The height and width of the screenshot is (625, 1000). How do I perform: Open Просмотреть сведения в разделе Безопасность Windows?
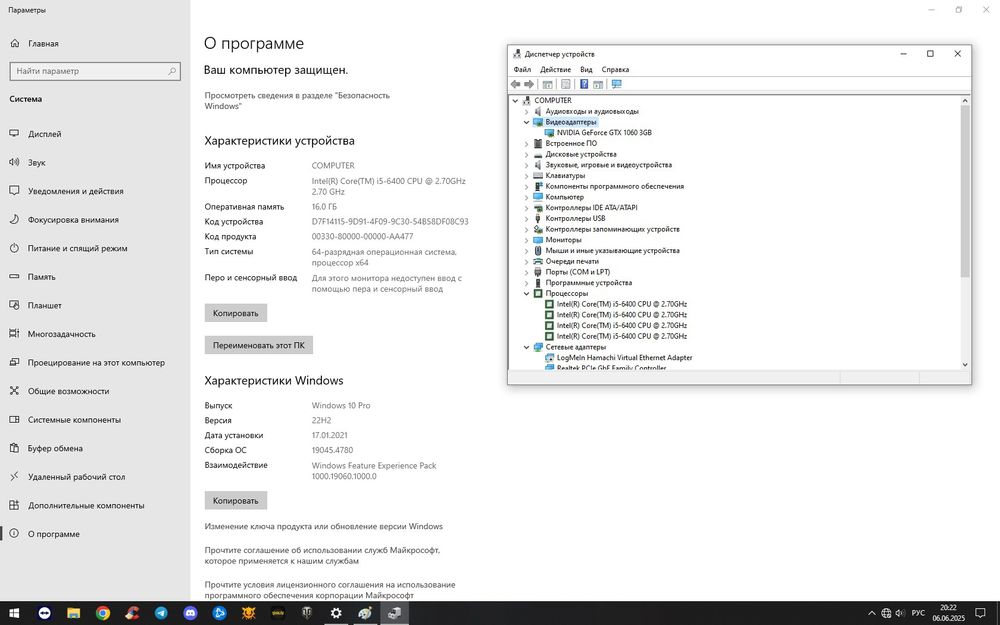[297, 101]
